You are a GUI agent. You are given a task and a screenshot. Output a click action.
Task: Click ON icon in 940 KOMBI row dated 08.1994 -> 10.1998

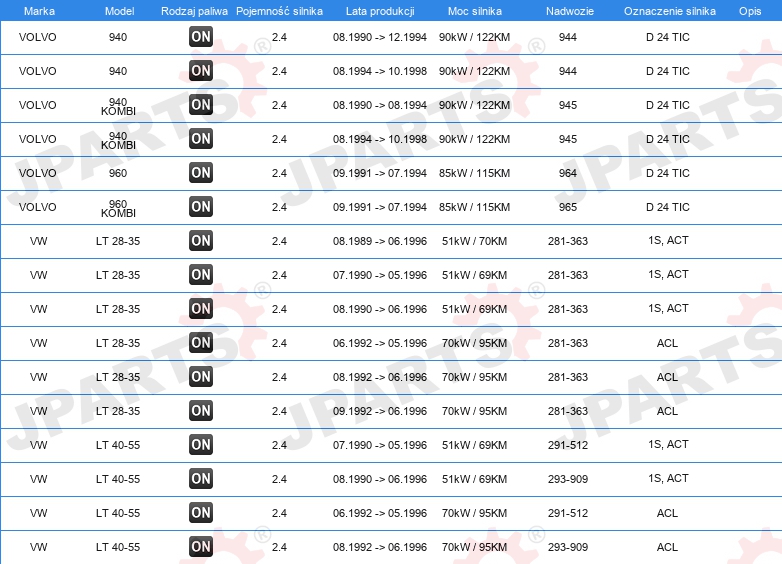click(x=201, y=138)
